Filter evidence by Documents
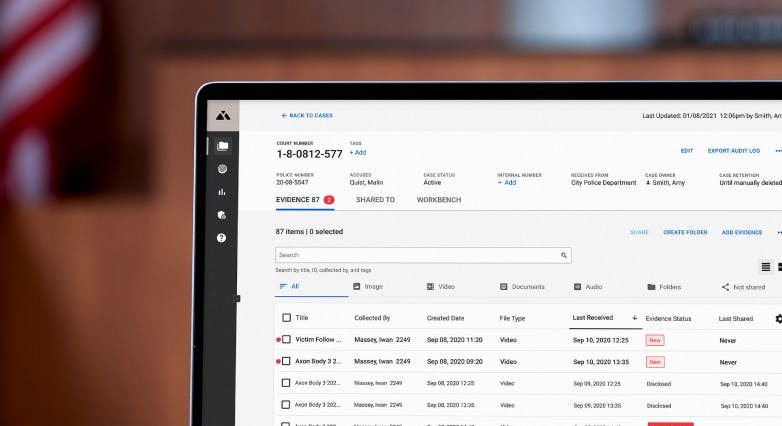Screen dimensions: 782x426 (x=522, y=287)
